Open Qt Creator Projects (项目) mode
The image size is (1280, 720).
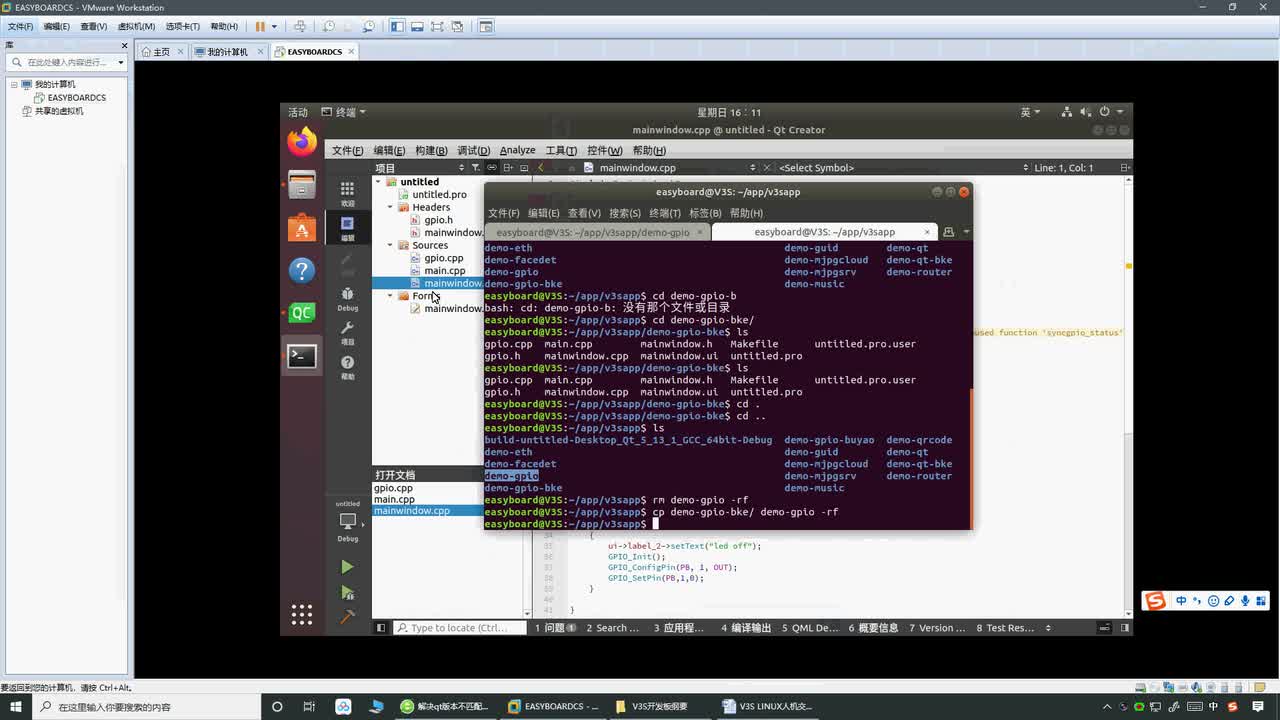(x=347, y=333)
